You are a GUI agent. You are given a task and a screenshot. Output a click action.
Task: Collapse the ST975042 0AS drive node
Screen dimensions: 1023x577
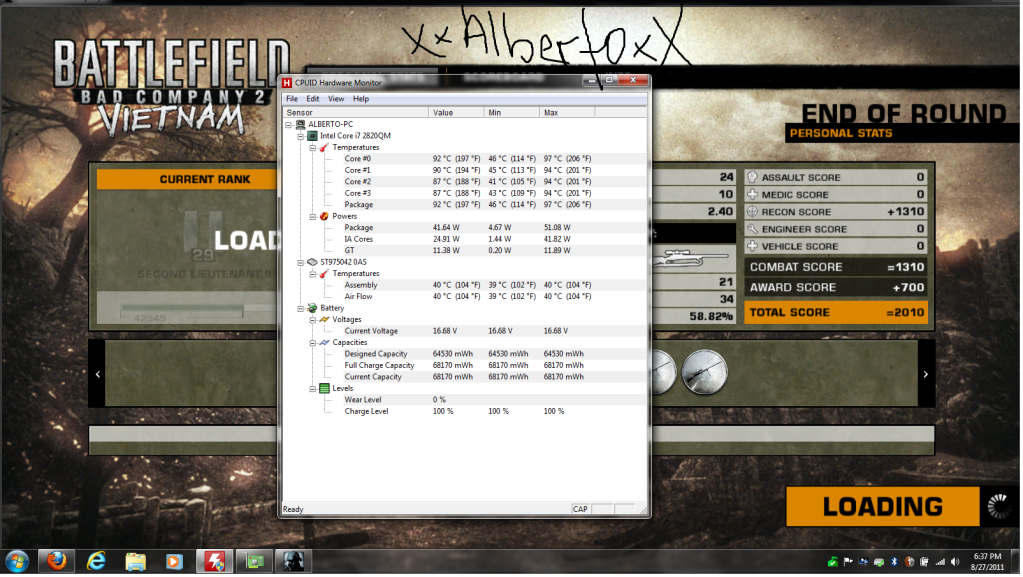point(300,262)
